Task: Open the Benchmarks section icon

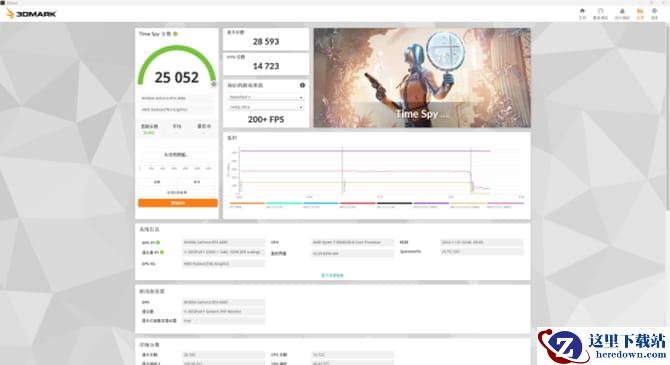Action: [600, 13]
